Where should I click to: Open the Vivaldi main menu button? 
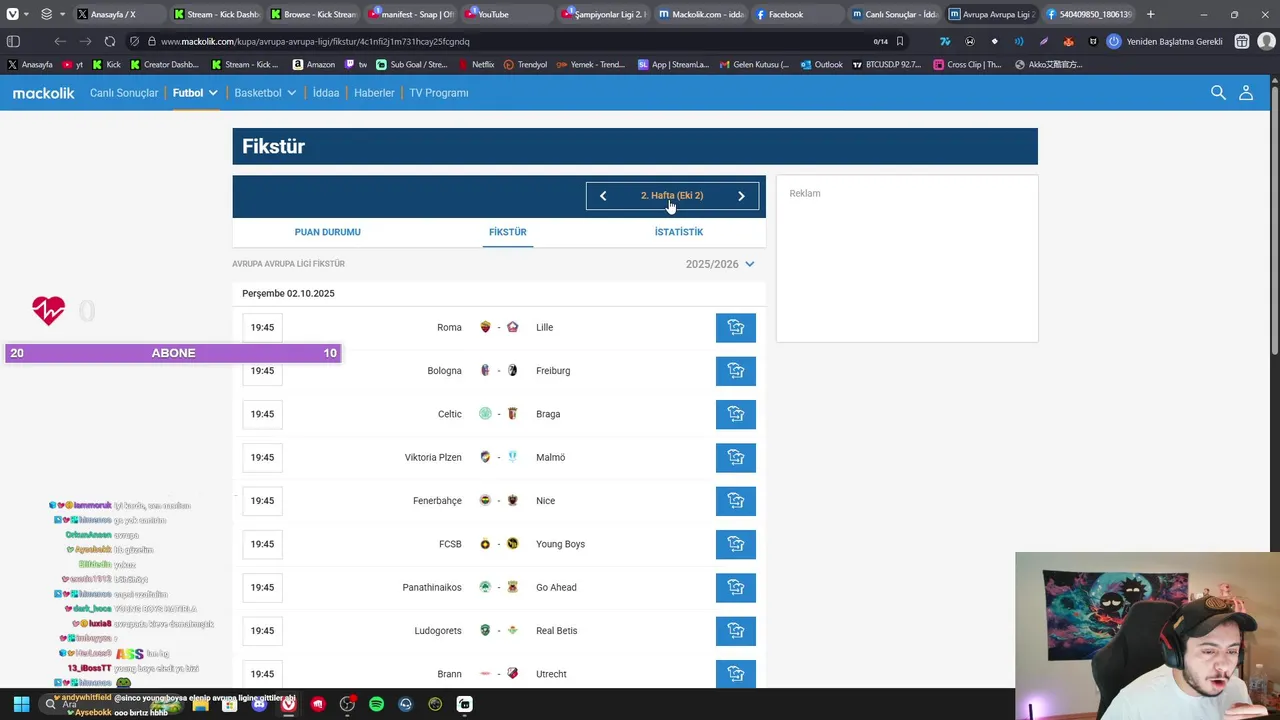click(x=12, y=14)
